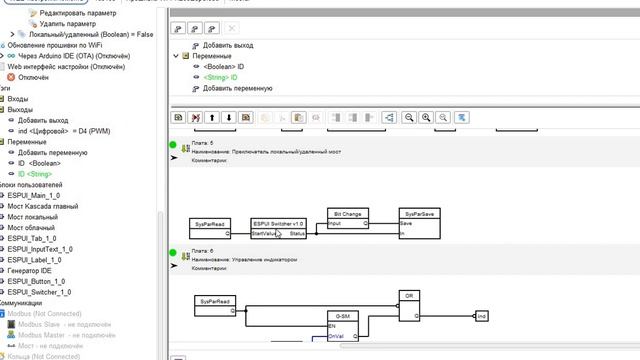Click the red disabled icon beside Отключён

point(11,77)
